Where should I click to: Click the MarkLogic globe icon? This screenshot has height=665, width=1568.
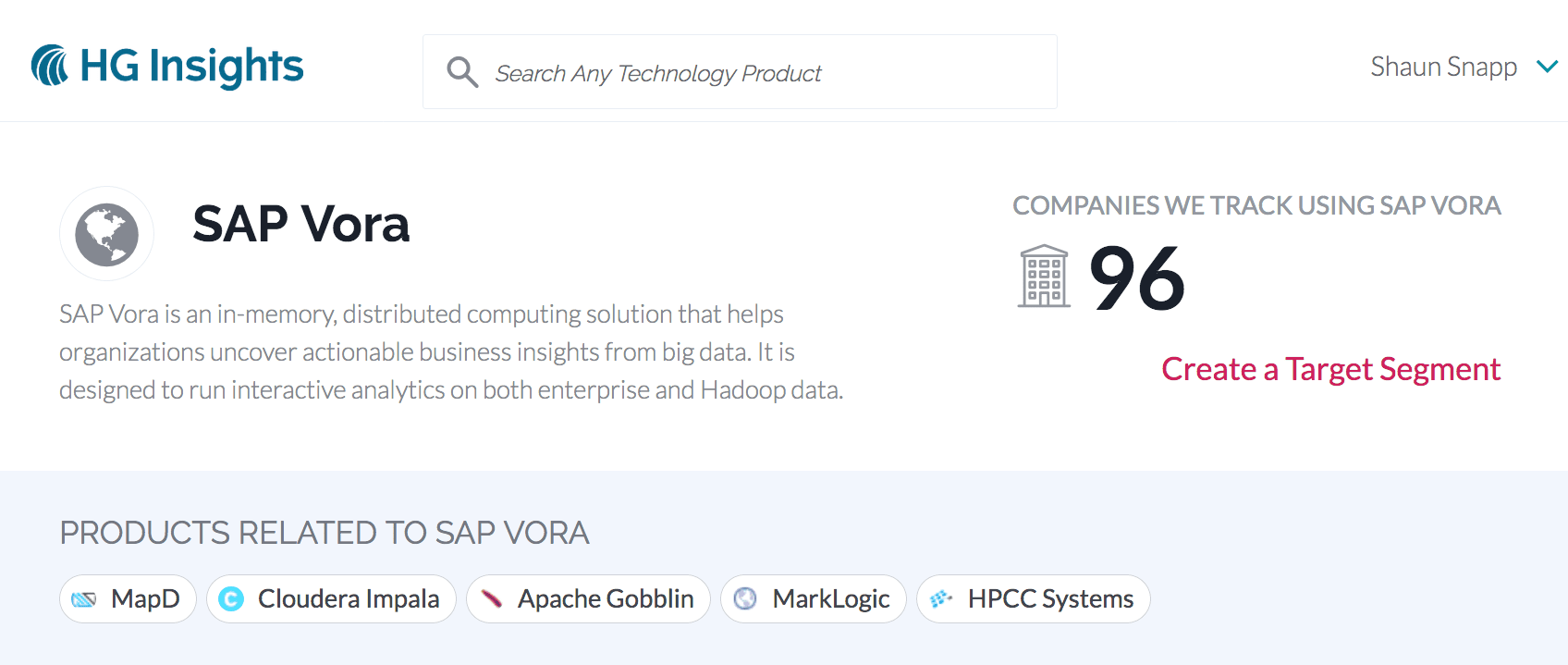point(745,599)
